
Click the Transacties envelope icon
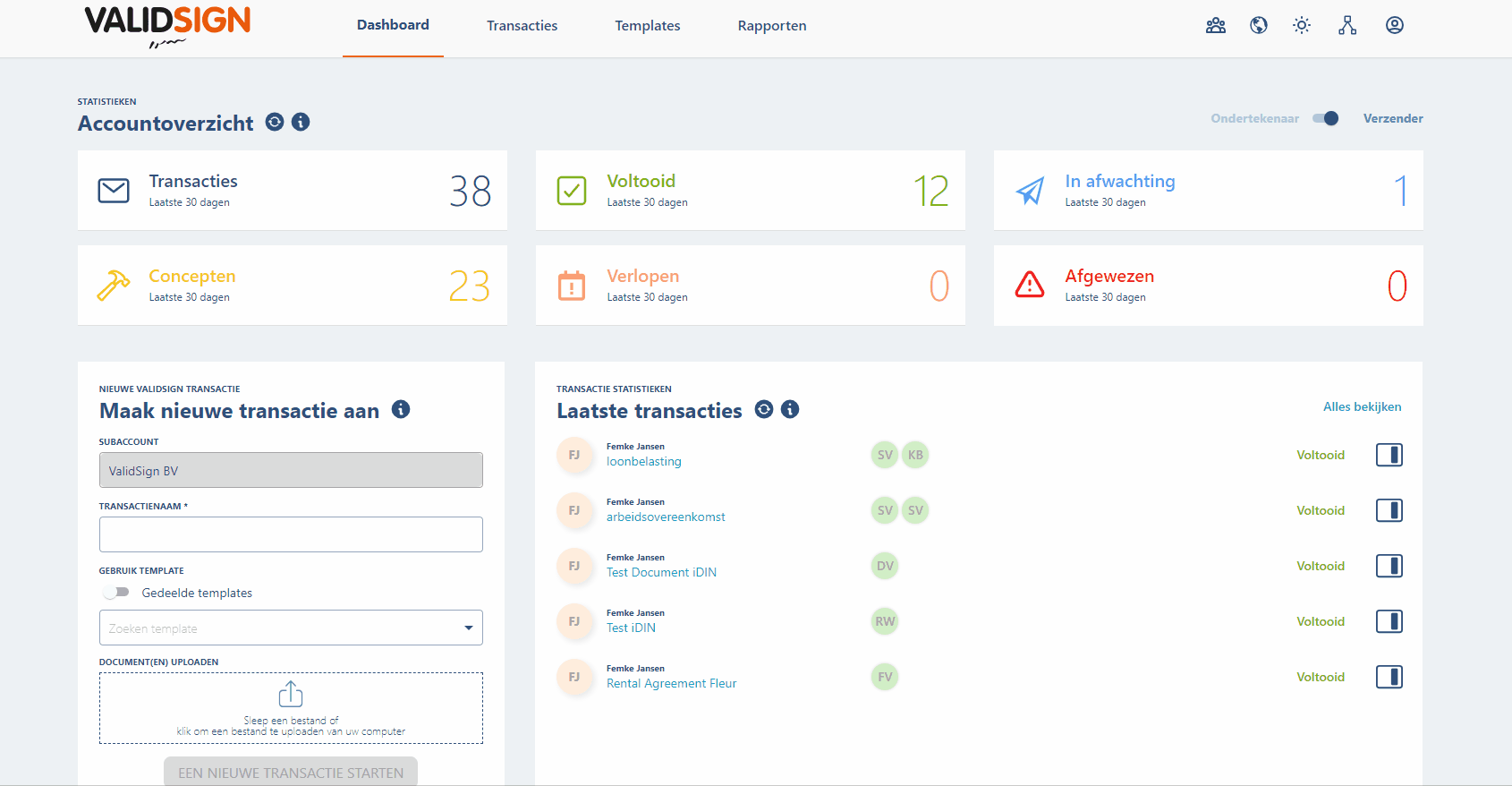pos(114,191)
